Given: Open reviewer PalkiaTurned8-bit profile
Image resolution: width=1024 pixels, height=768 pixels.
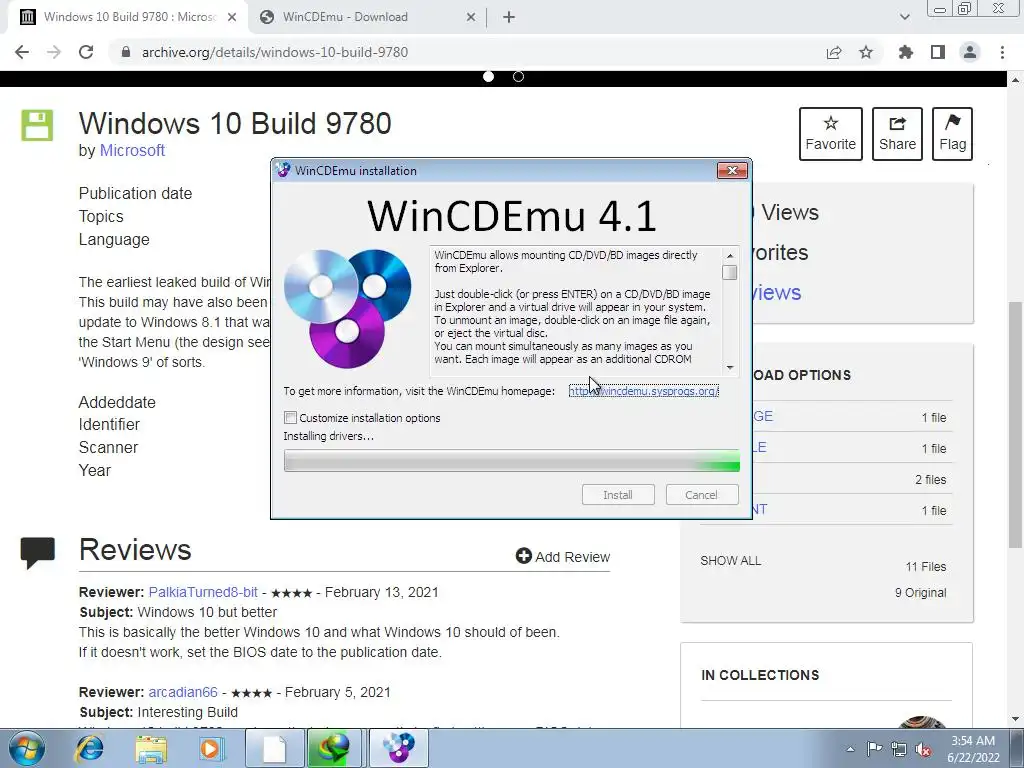Looking at the screenshot, I should (203, 592).
